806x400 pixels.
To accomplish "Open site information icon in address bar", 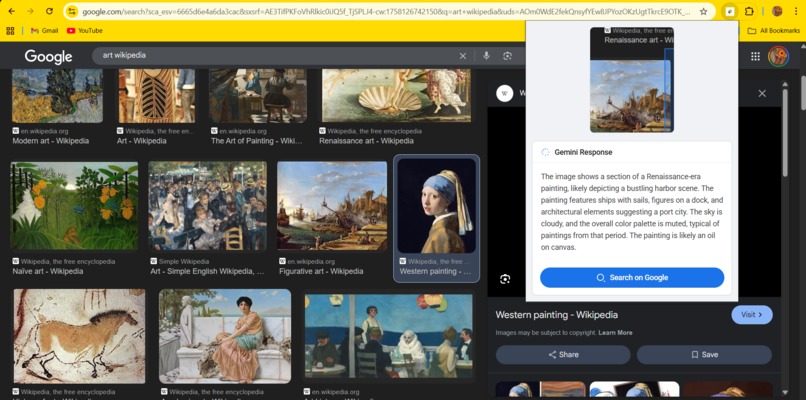I will [x=72, y=11].
